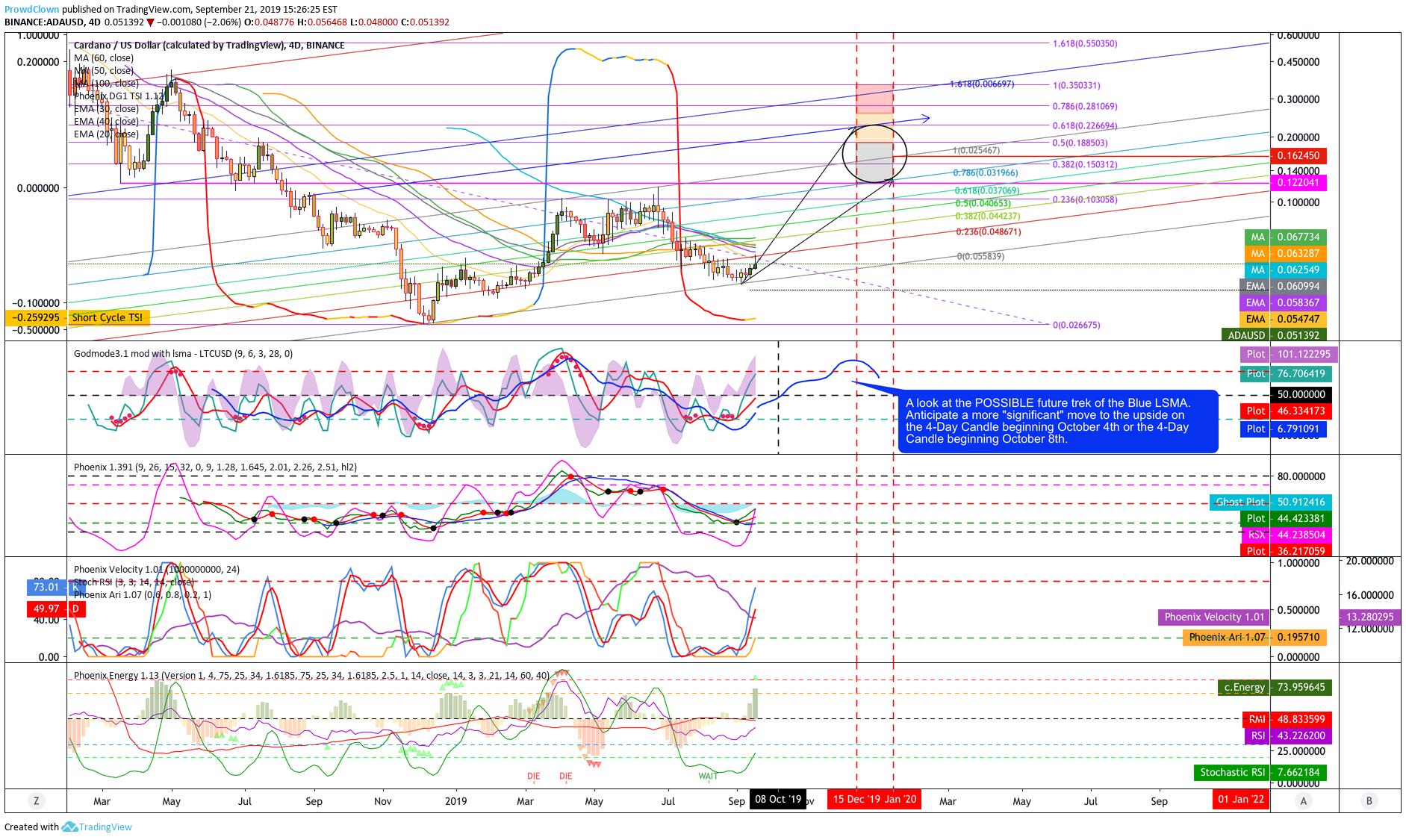
Task: Click the blue LSMA annotation text box
Action: (x=1057, y=421)
